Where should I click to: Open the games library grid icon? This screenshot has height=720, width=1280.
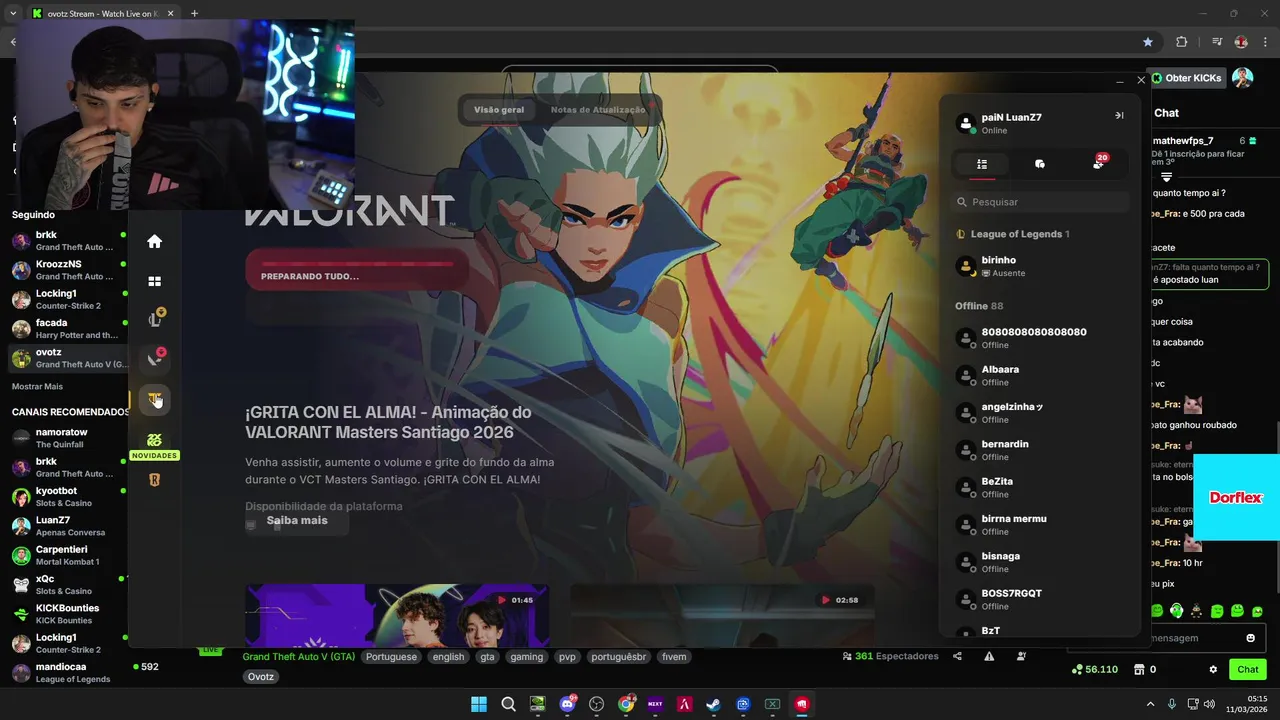coord(154,282)
